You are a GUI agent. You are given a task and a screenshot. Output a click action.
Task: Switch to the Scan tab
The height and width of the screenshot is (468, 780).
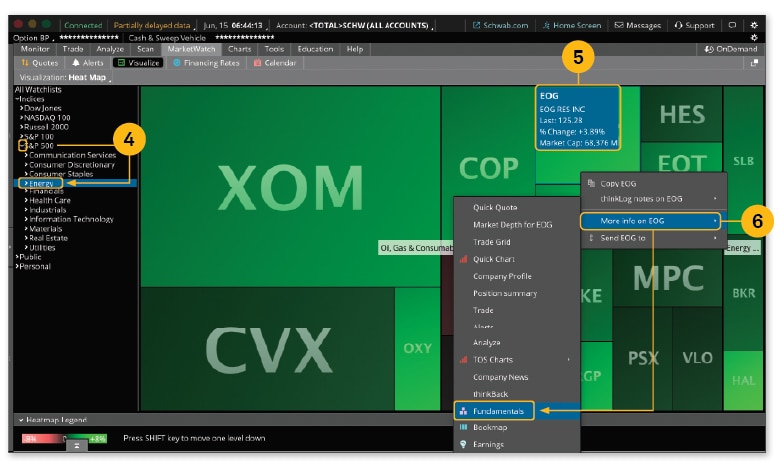point(145,49)
